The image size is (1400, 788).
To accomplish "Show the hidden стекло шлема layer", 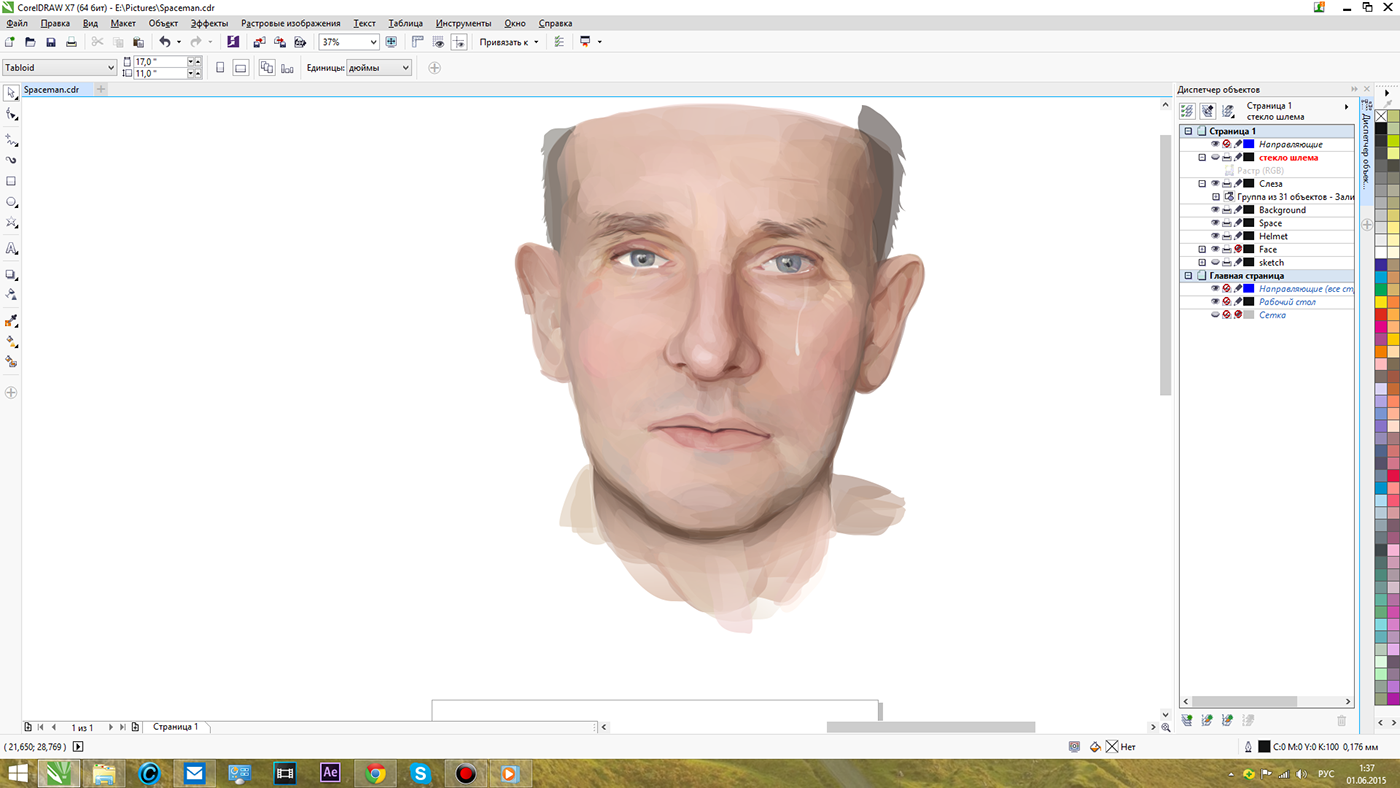I will pyautogui.click(x=1215, y=157).
